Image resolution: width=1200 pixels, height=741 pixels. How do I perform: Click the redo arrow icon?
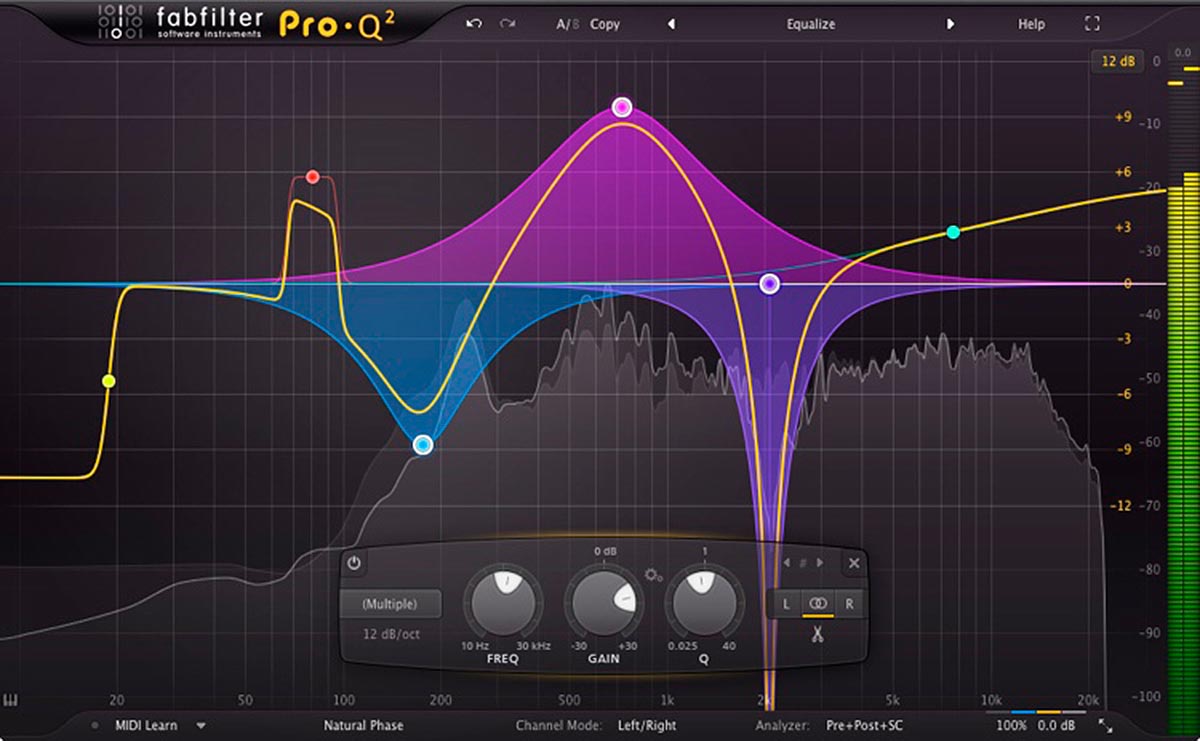coord(508,24)
